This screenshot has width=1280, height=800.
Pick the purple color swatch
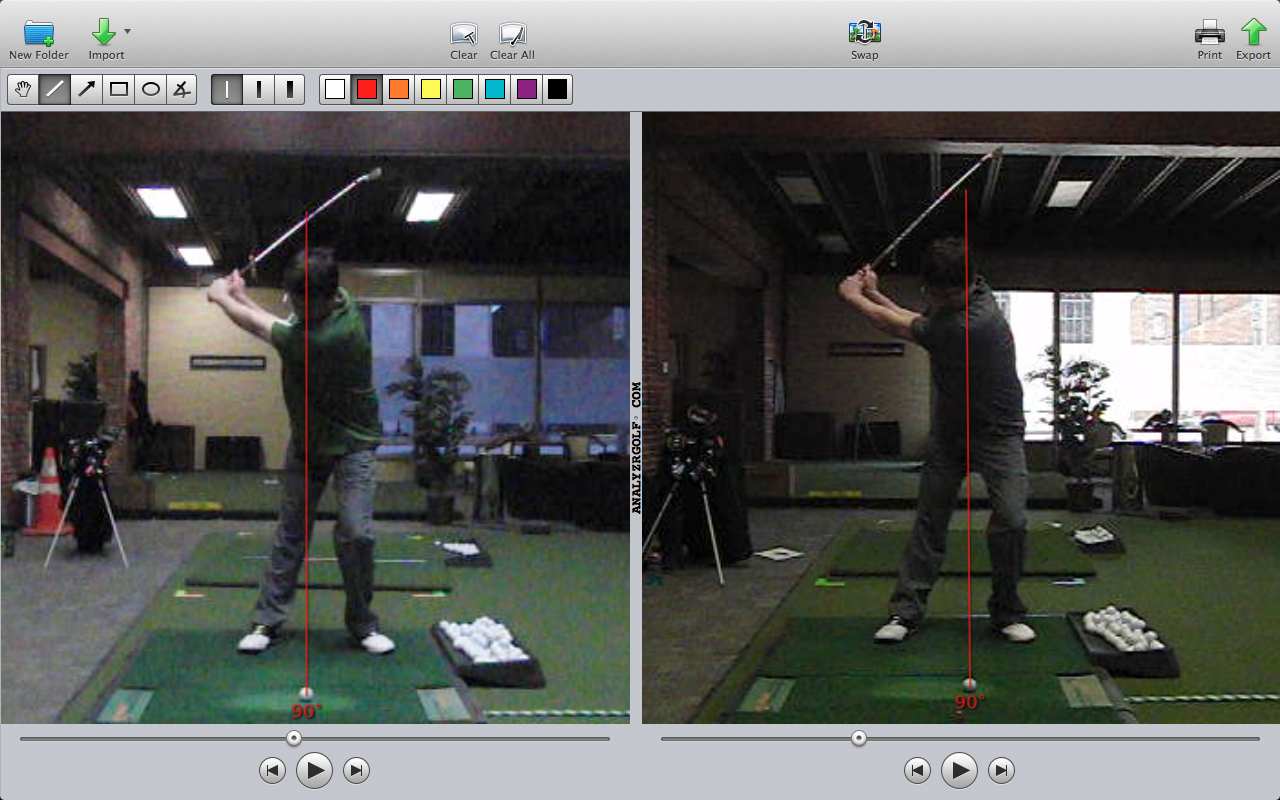click(526, 90)
